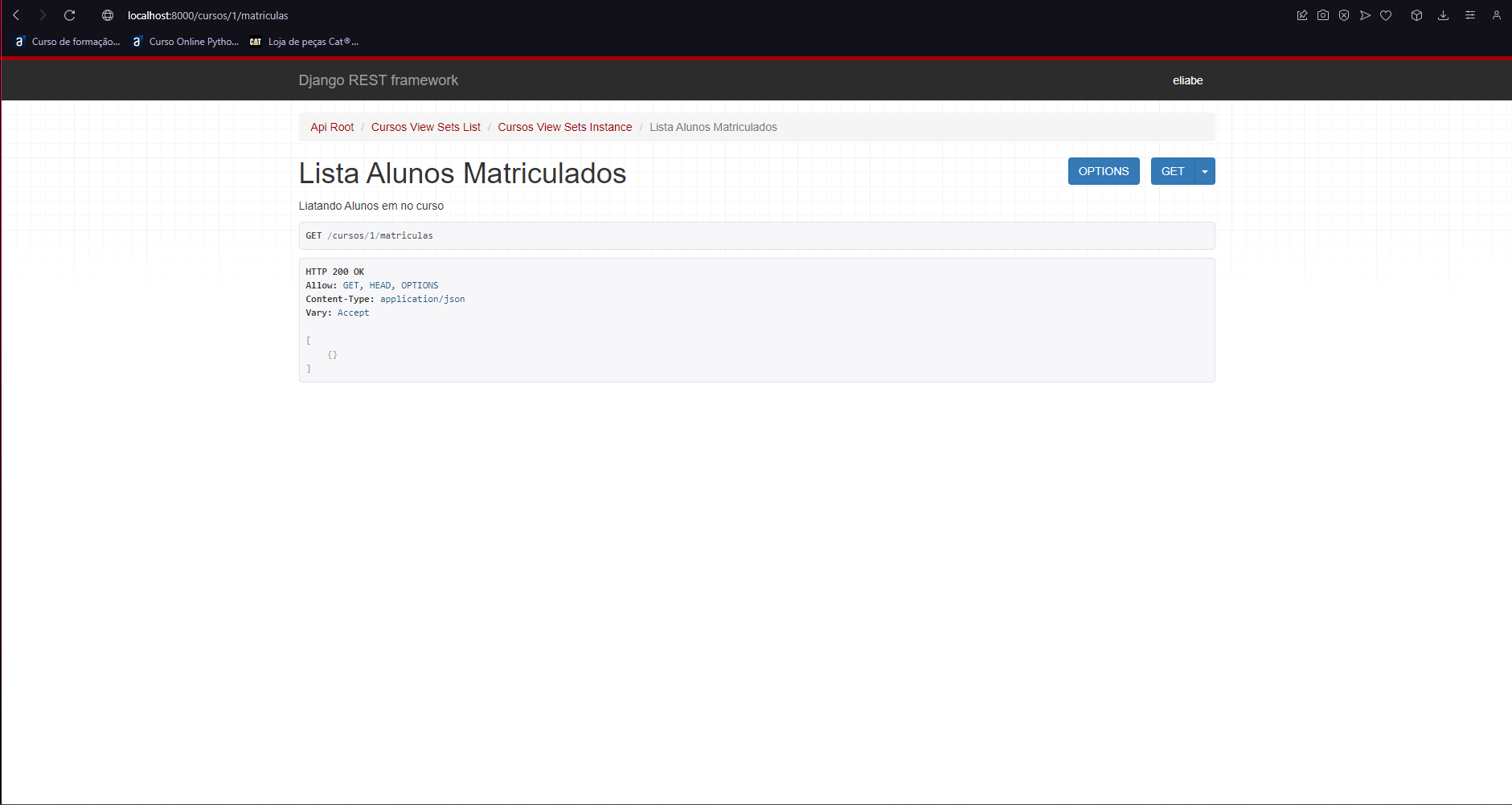This screenshot has width=1512, height=805.
Task: Go to Cursos View Sets Instance breadcrumb
Action: click(565, 127)
